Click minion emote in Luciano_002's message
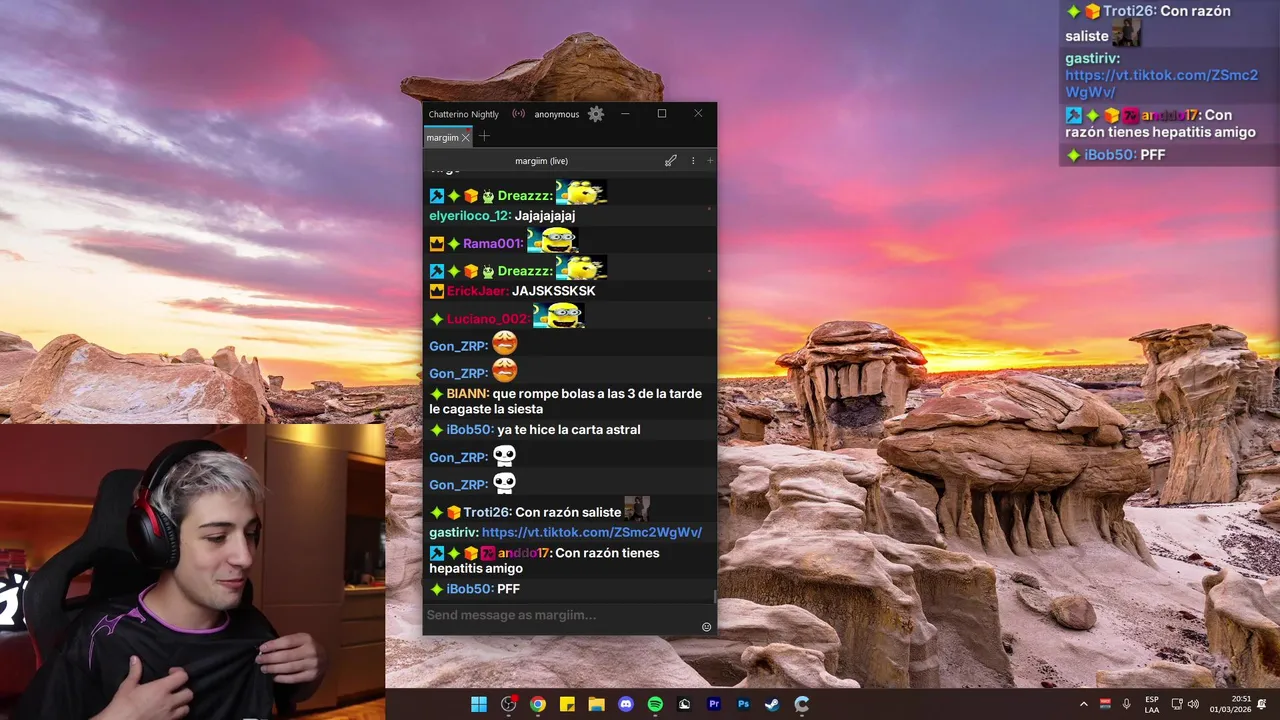Screen dimensions: 1280x720 tap(558, 316)
